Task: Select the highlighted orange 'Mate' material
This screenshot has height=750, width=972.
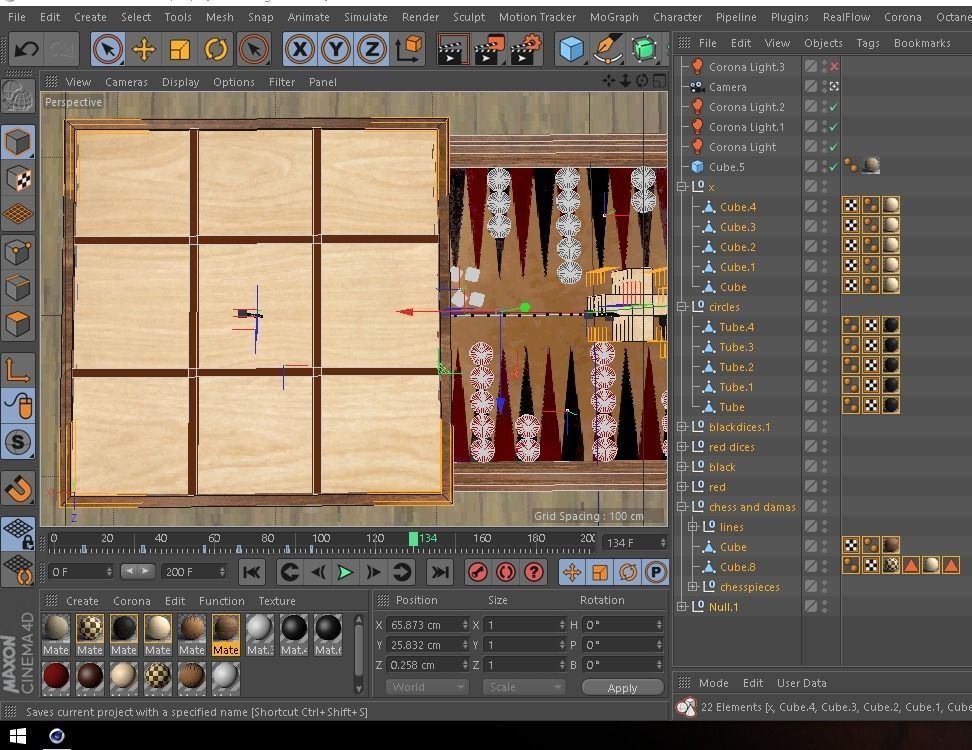Action: (226, 635)
